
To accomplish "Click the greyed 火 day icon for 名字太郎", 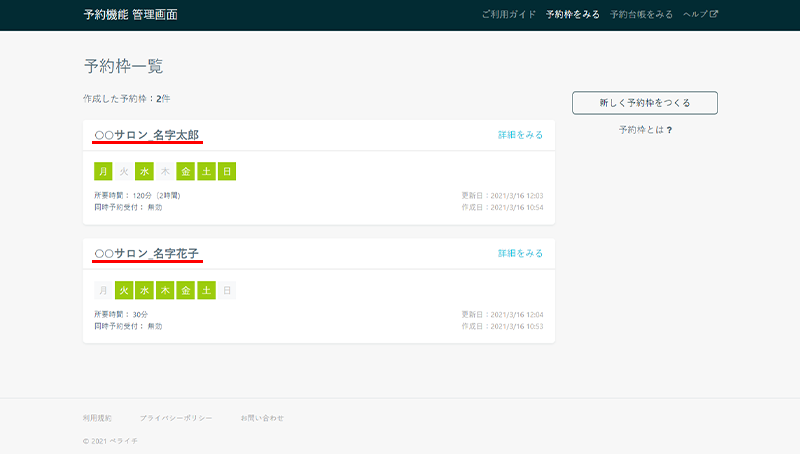I will (x=124, y=171).
